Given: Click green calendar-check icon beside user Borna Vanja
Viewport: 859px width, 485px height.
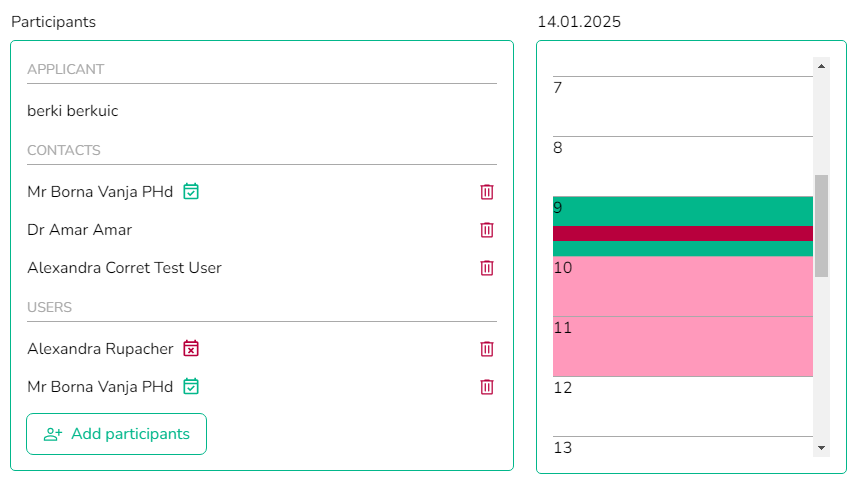Looking at the screenshot, I should pos(191,386).
